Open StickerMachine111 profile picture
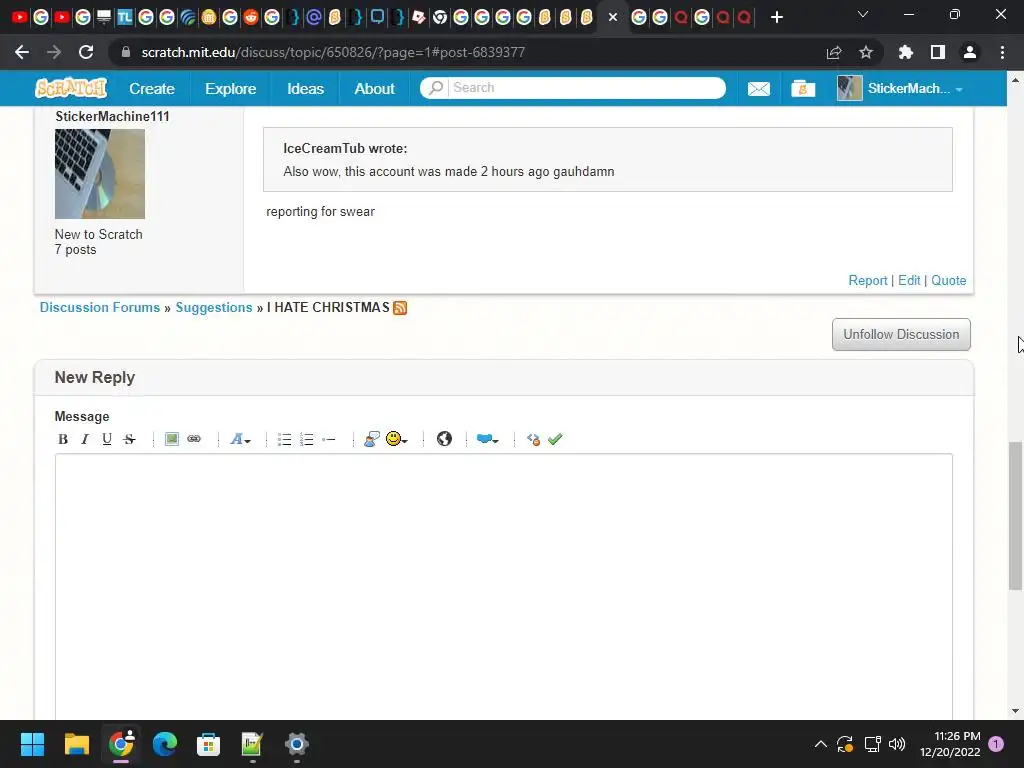This screenshot has width=1024, height=768. pyautogui.click(x=100, y=174)
